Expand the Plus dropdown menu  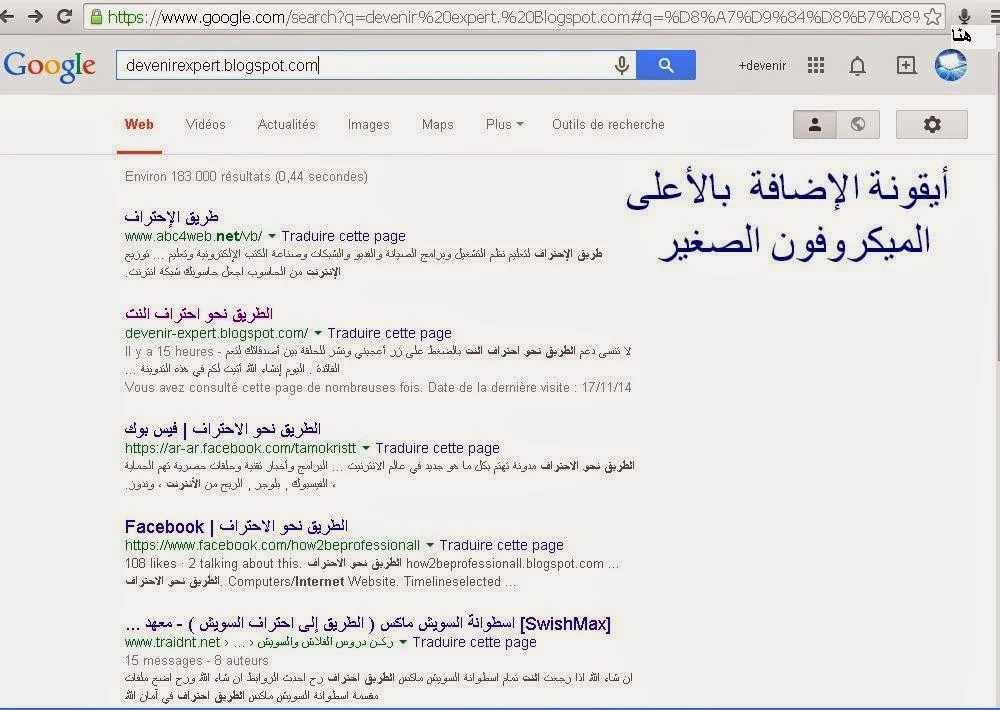coord(504,124)
